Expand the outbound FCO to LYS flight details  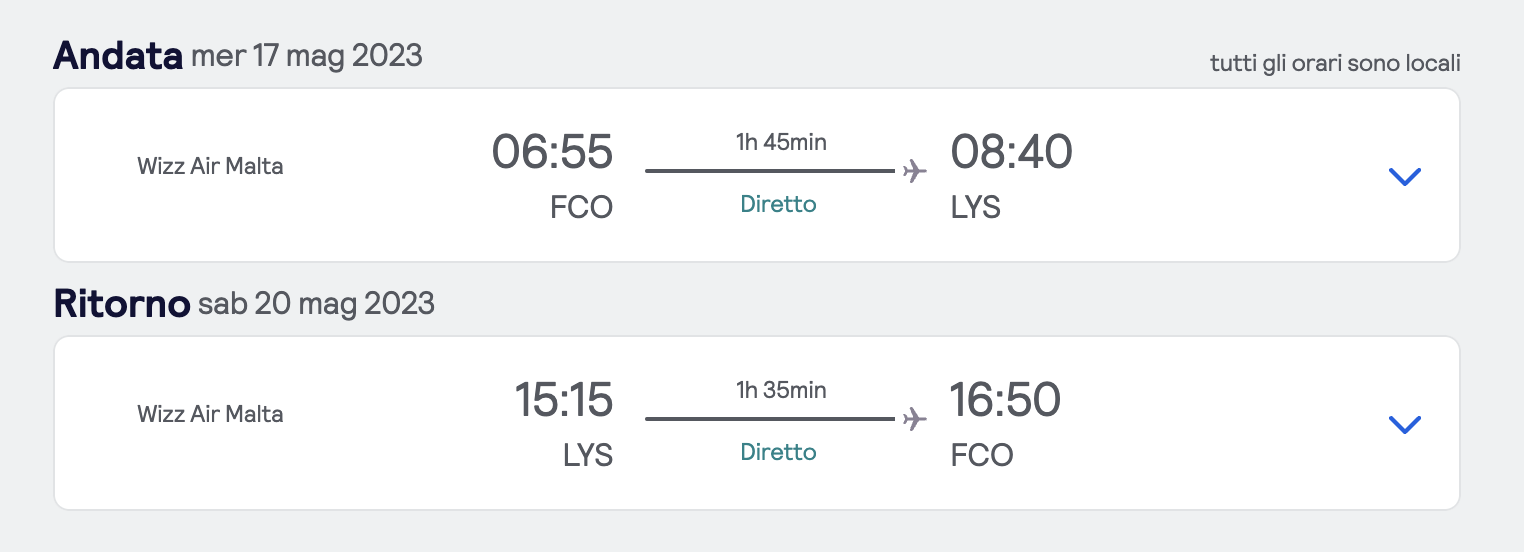tap(1404, 177)
